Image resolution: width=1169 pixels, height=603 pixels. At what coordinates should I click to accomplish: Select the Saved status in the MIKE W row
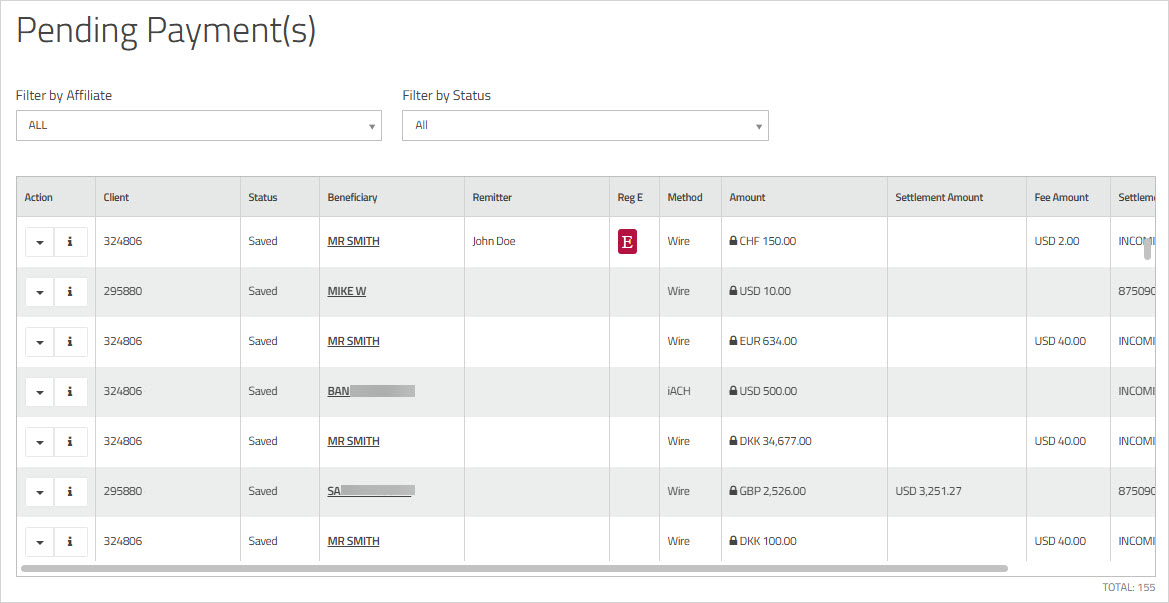(262, 291)
